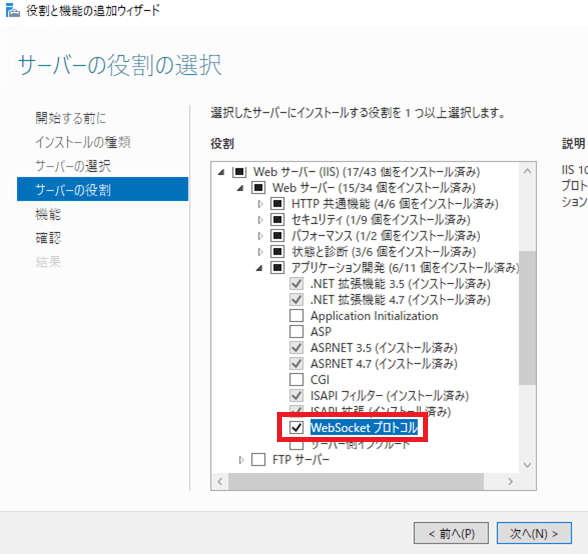Click the role list's scroll up arrow

click(x=527, y=171)
